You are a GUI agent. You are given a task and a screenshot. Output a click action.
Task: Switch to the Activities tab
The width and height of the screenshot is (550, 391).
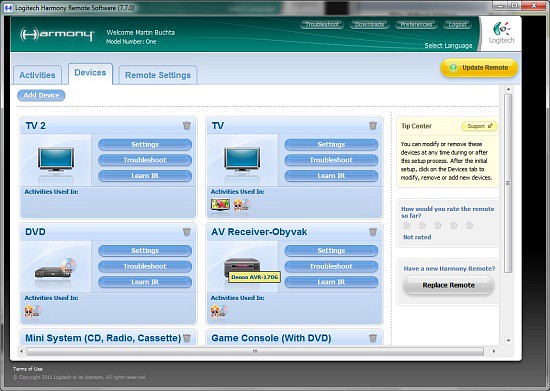click(x=37, y=75)
